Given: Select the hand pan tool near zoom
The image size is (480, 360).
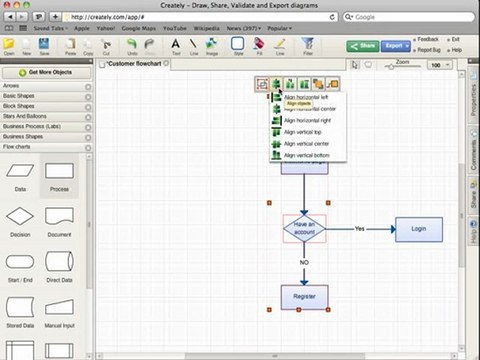Looking at the screenshot, I should click(368, 65).
